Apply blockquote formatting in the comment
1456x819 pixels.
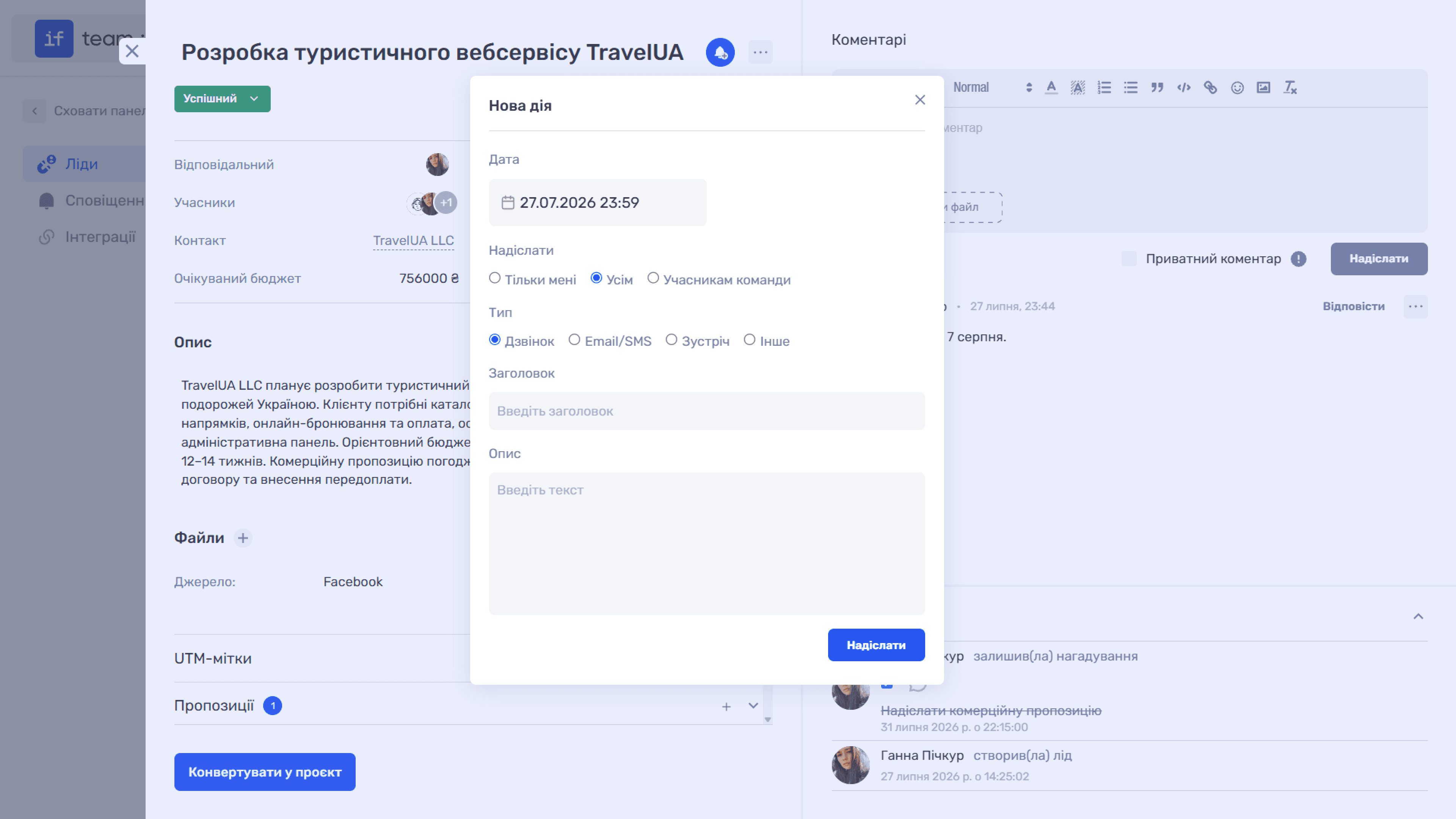(1158, 88)
